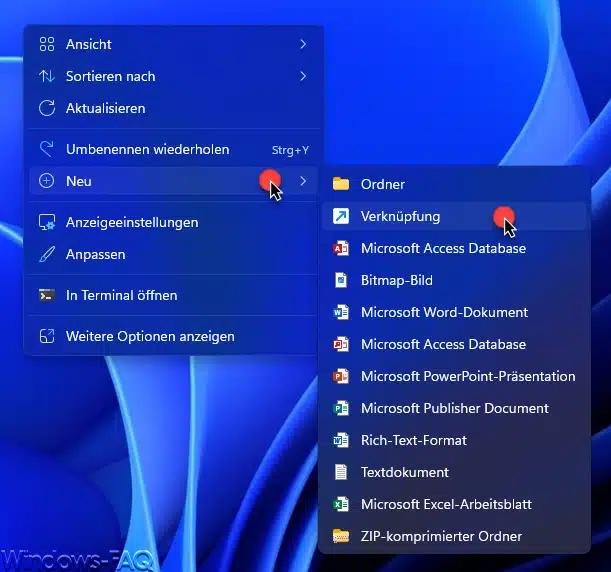611x572 pixels.
Task: Choose Anpassen from the context menu
Action: (x=173, y=254)
